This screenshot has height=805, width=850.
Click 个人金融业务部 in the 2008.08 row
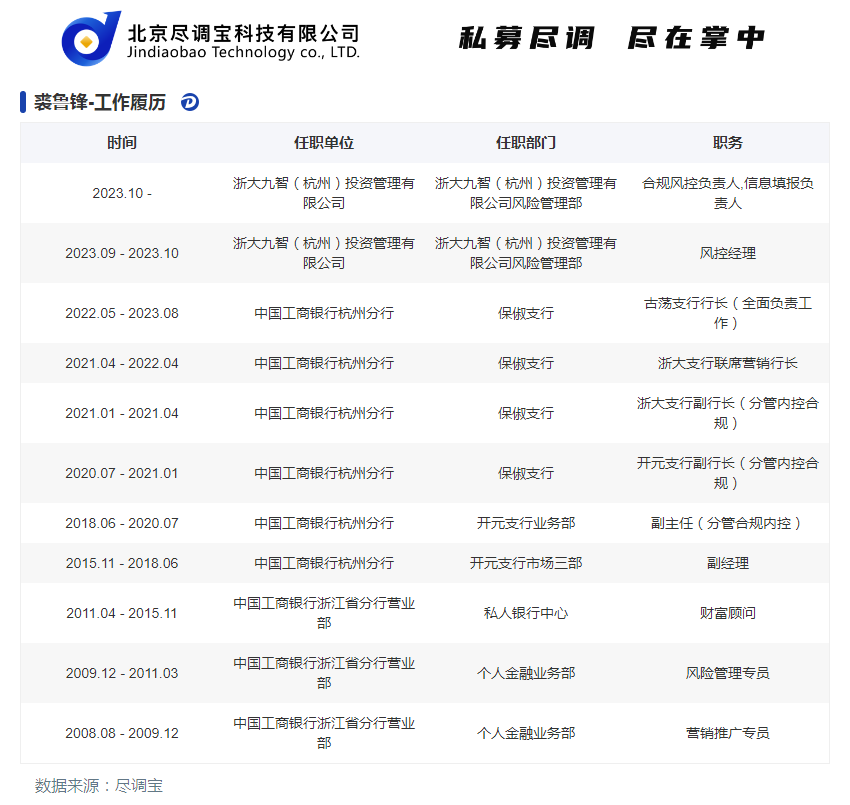[526, 733]
